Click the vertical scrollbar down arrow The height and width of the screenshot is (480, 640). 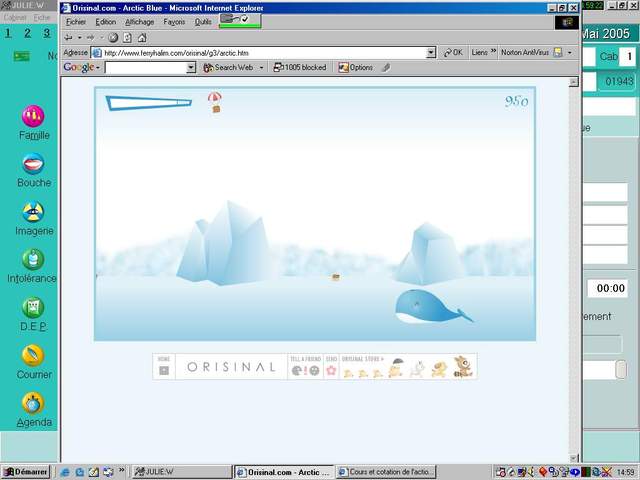click(x=573, y=458)
